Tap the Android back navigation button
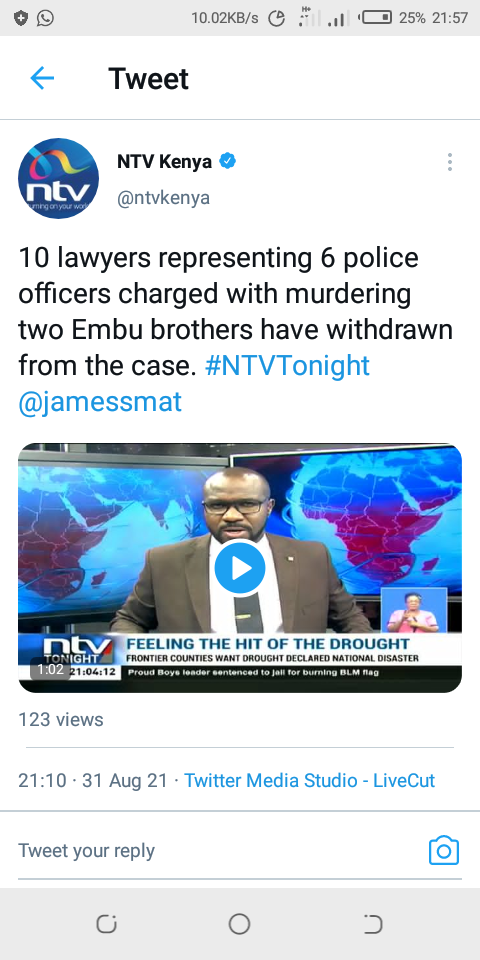 [372, 924]
